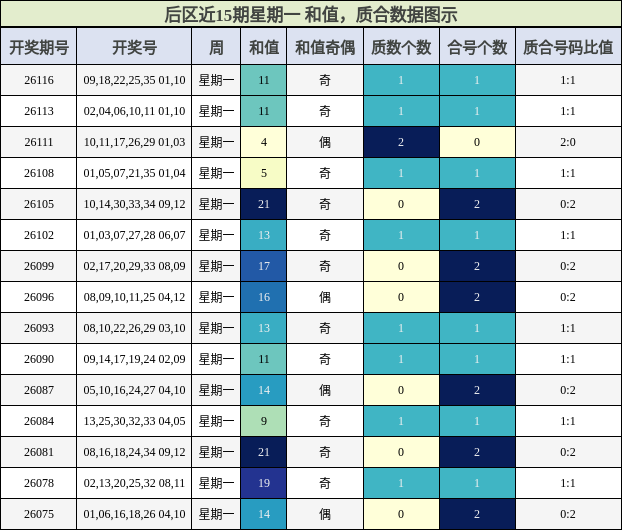Click sum value 19 in row 26078
This screenshot has width=622, height=530.
[x=264, y=483]
